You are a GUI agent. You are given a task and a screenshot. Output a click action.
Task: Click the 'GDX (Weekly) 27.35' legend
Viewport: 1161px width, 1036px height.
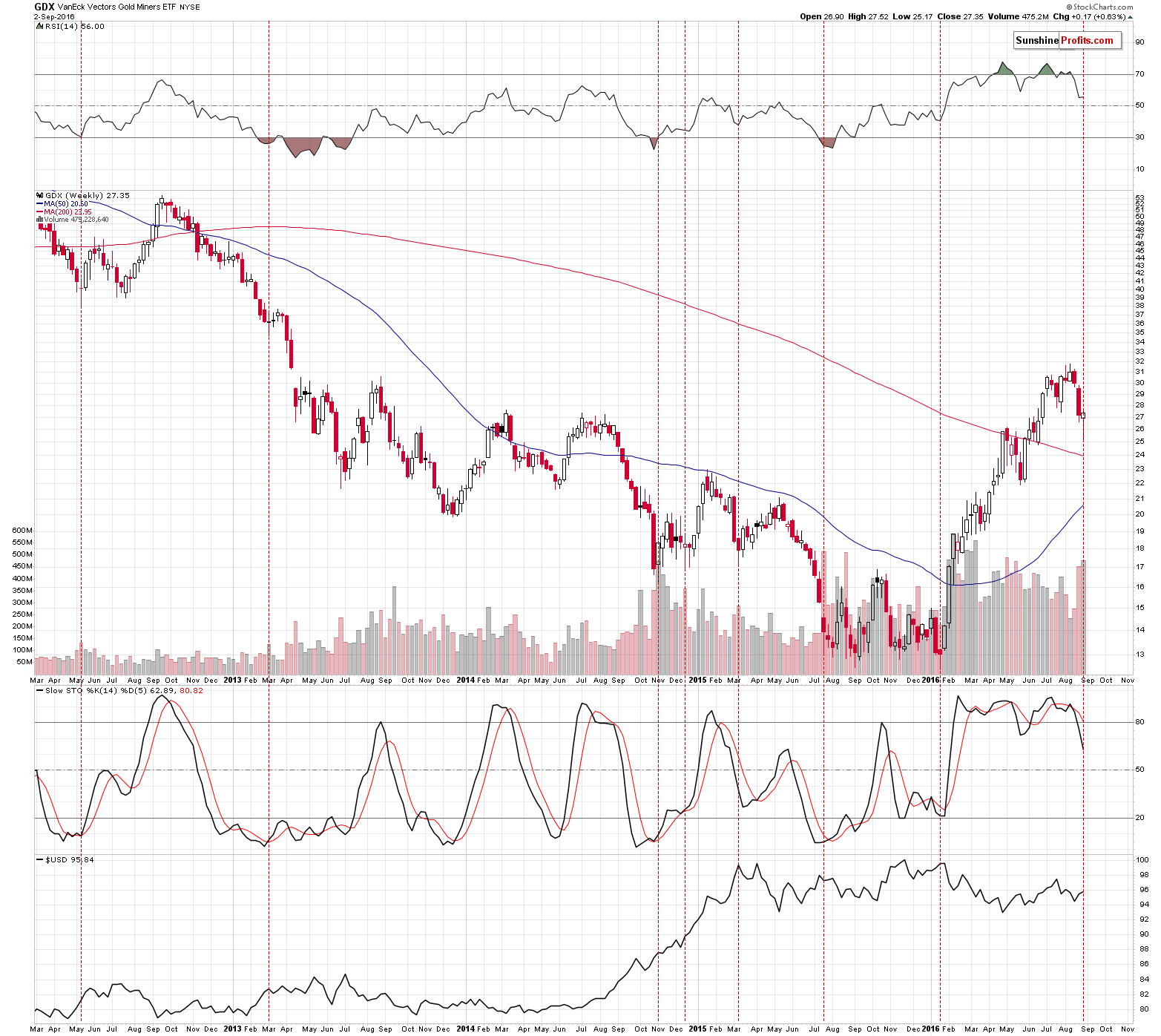(88, 196)
